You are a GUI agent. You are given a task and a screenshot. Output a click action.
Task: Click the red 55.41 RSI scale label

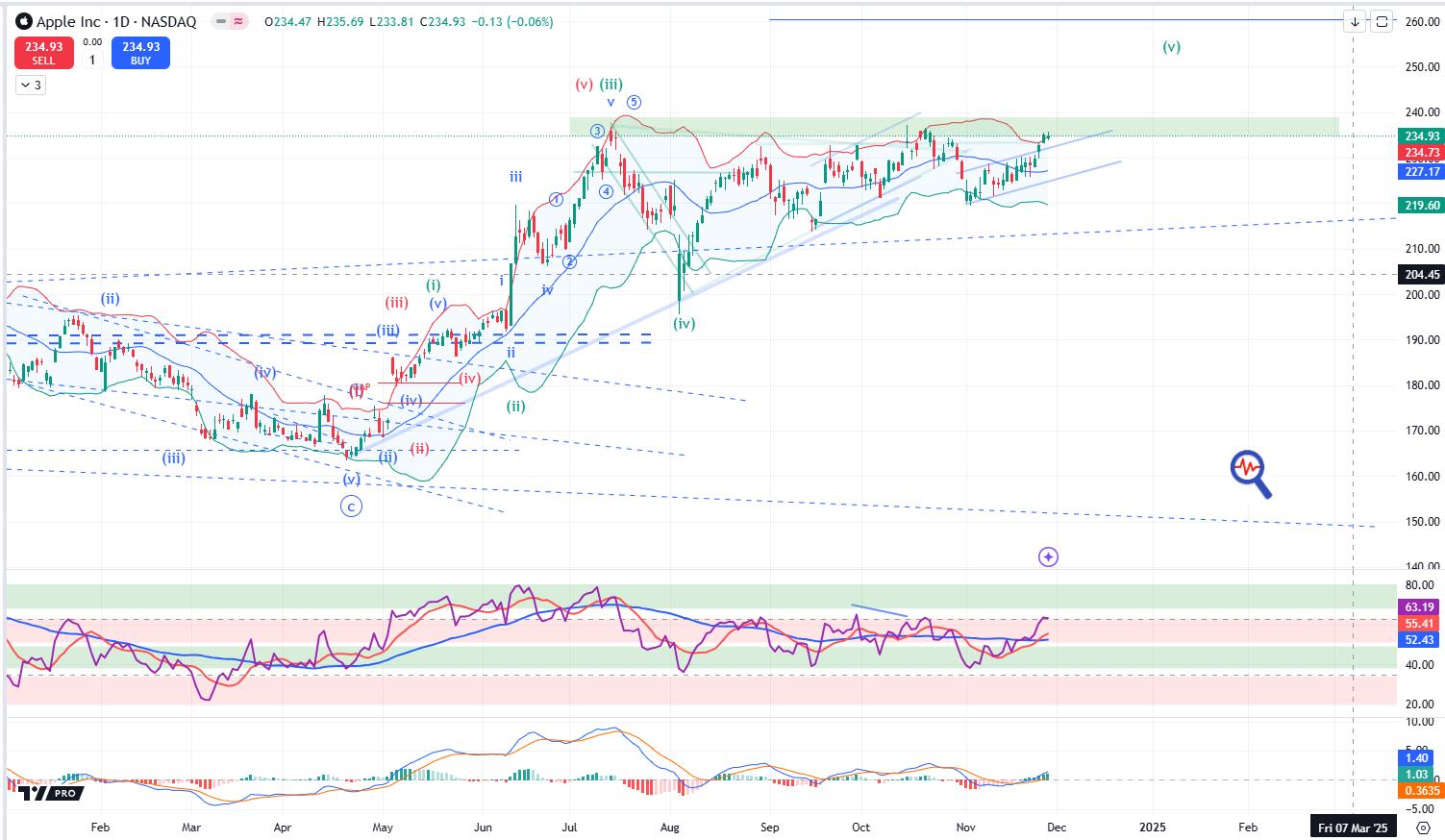[x=1420, y=623]
